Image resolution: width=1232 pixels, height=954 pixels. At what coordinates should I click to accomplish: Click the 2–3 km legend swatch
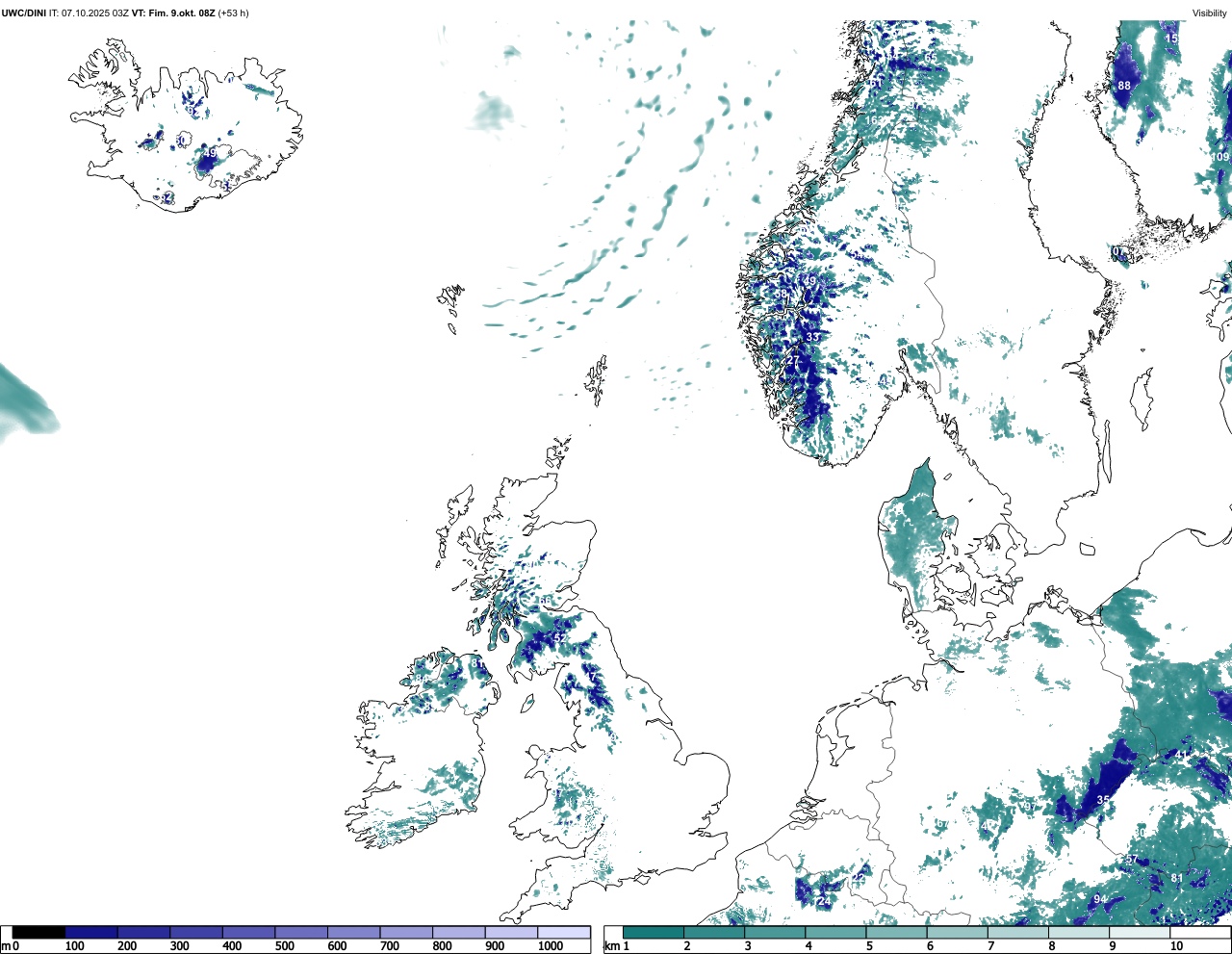point(714,932)
